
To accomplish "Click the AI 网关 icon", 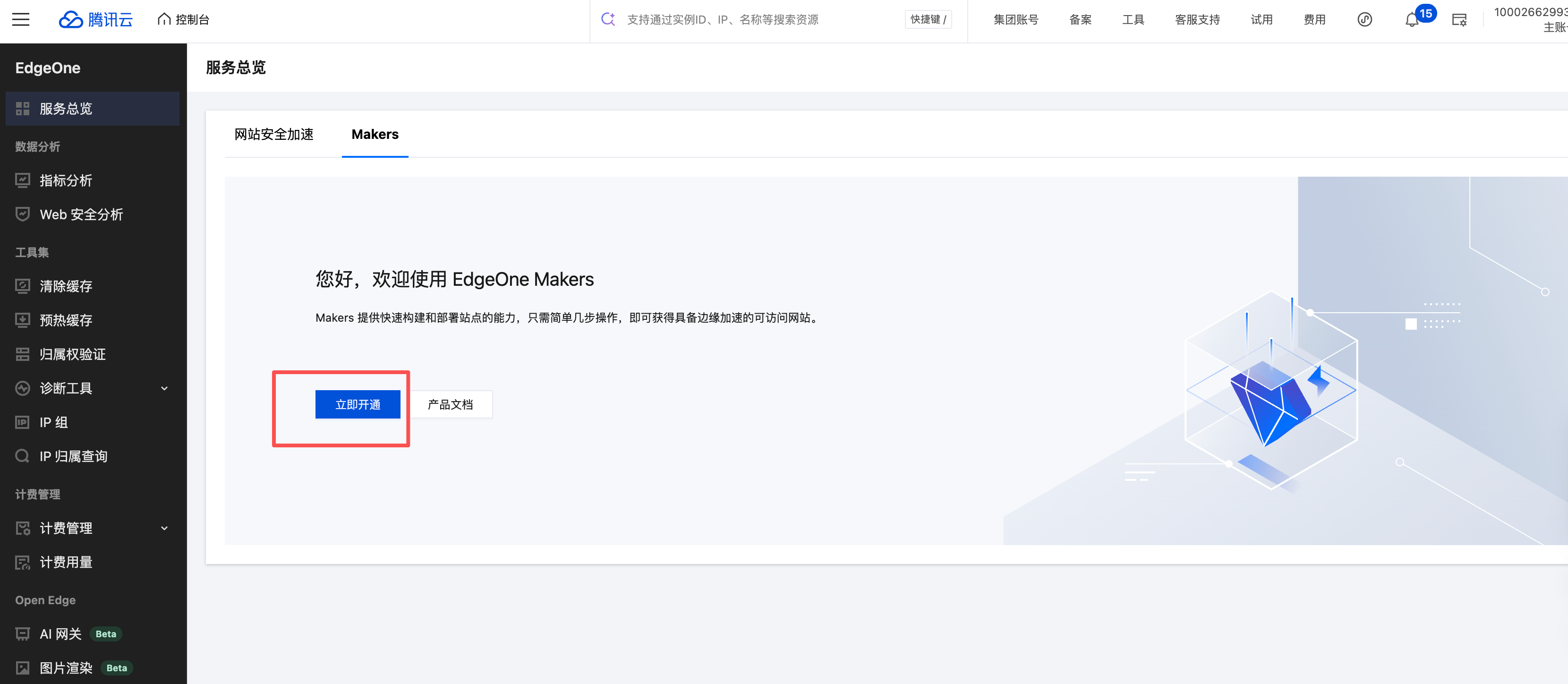I will (23, 634).
